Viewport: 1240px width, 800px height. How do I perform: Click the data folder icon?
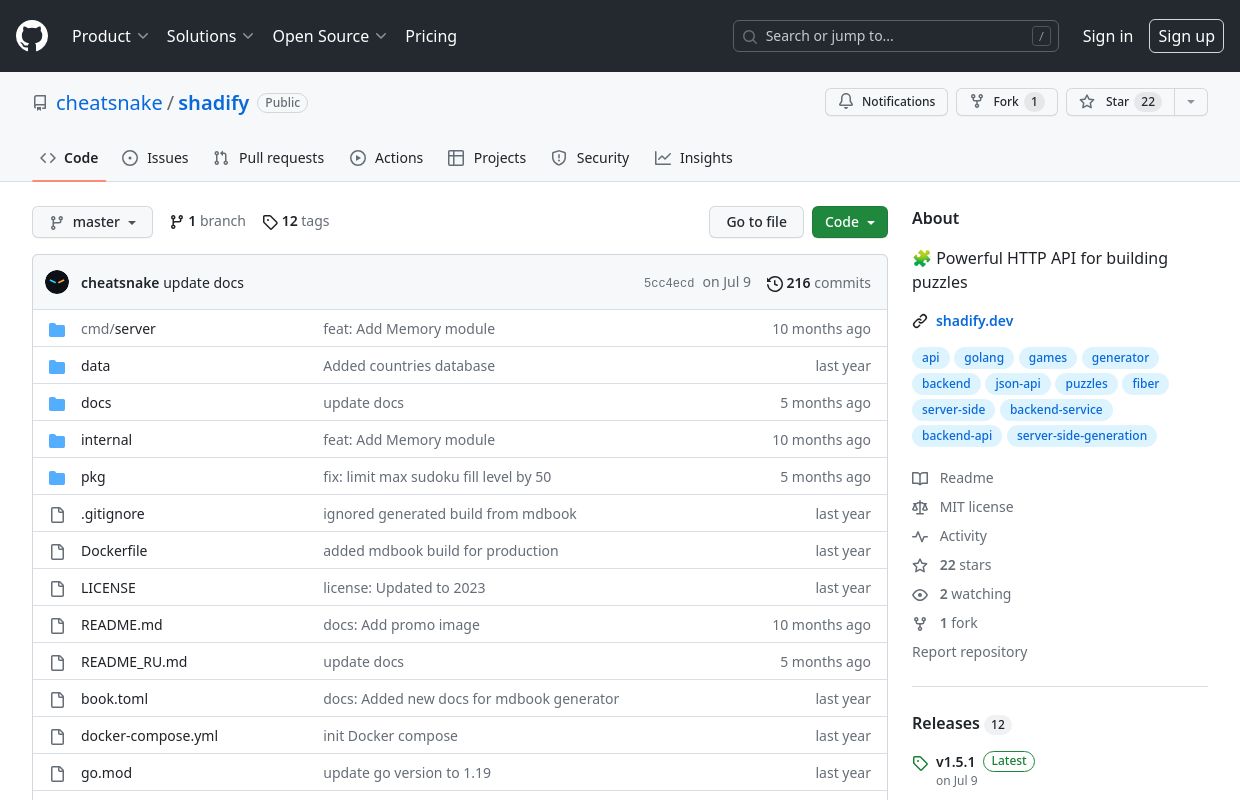(x=57, y=366)
